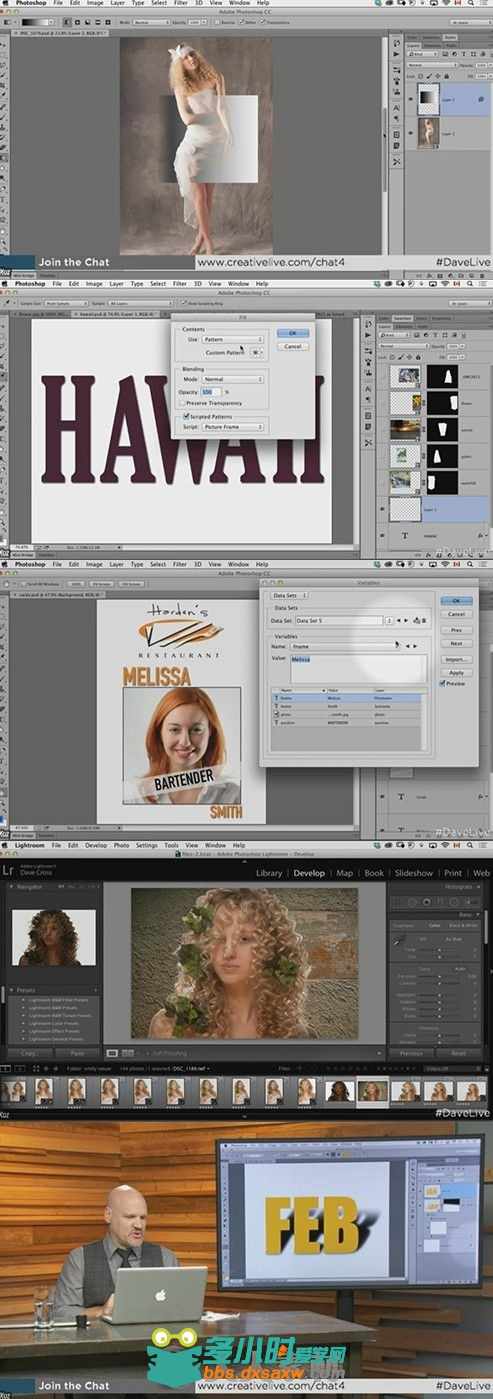493x1399 pixels.
Task: Select the Brown.jpg document tab
Action: [x=42, y=314]
